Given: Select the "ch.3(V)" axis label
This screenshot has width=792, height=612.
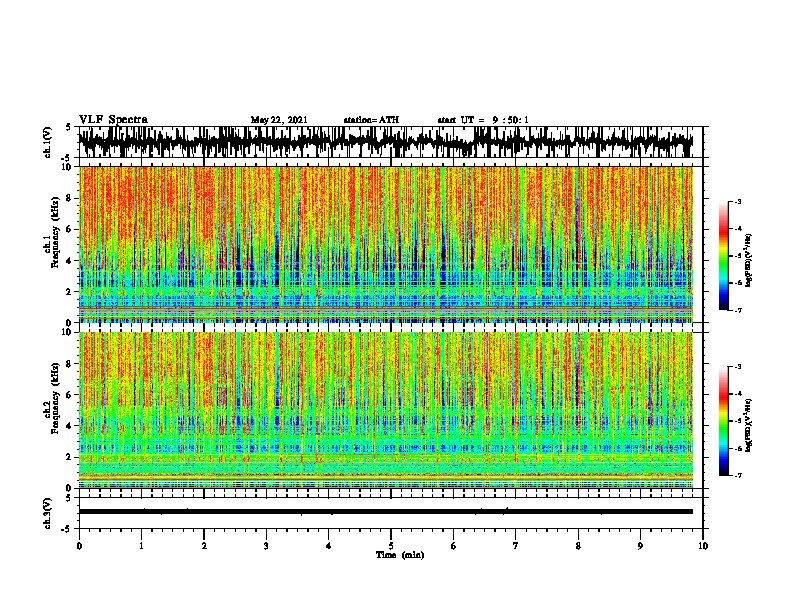Looking at the screenshot, I should pos(47,514).
